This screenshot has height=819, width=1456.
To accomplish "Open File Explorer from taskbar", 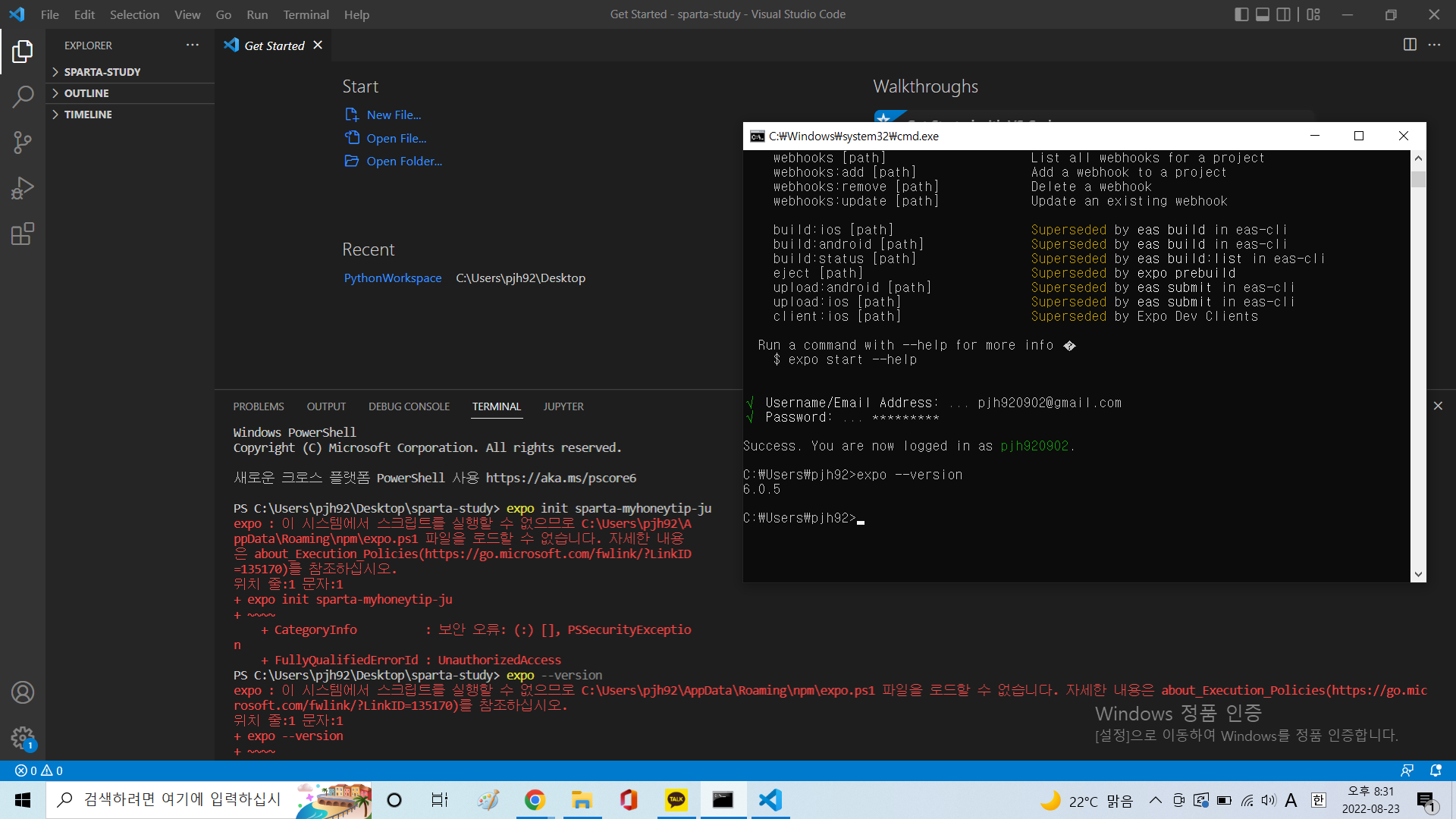I will (582, 800).
